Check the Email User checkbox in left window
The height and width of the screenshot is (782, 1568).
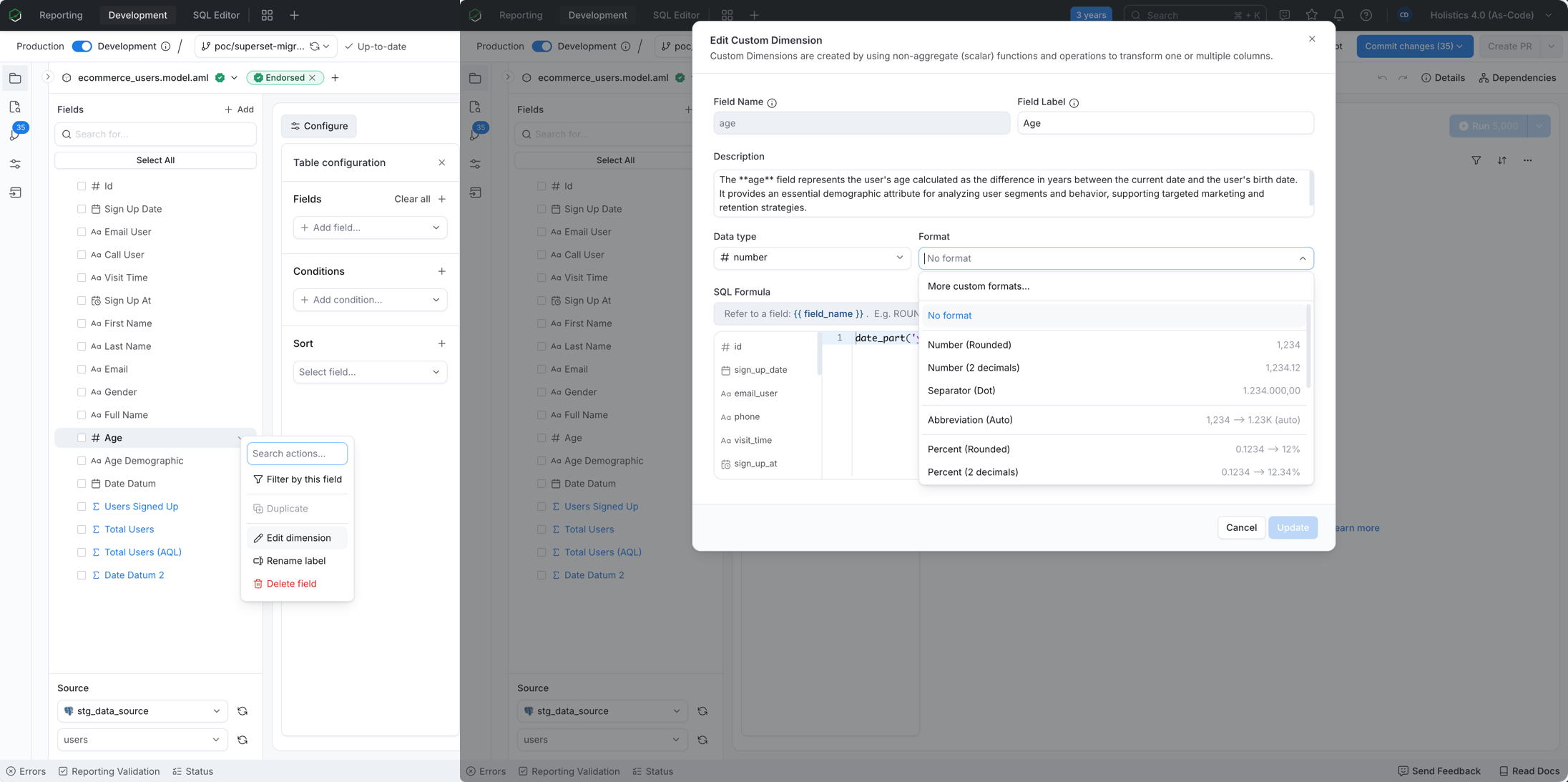click(x=82, y=232)
